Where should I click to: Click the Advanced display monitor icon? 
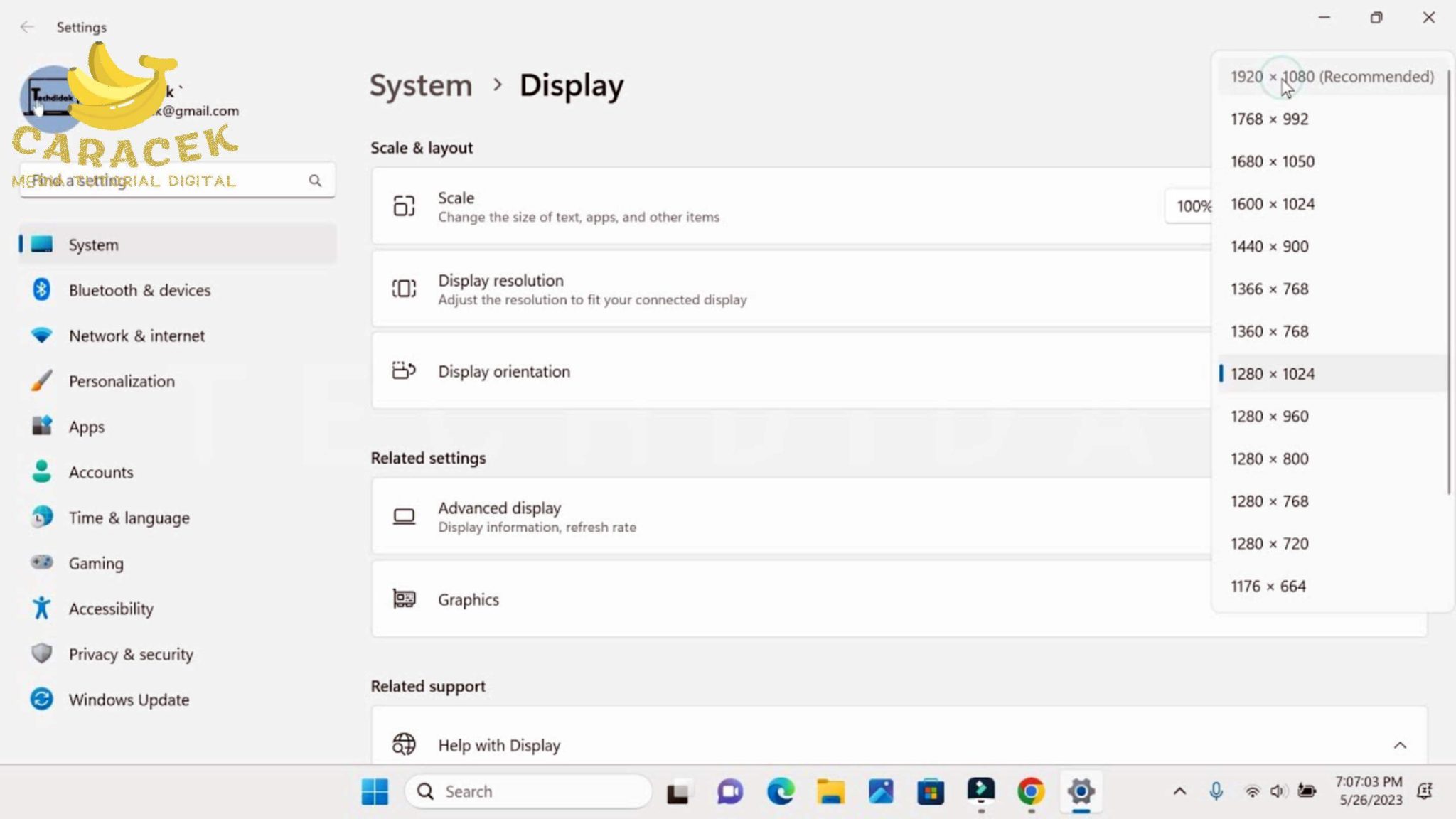click(404, 517)
